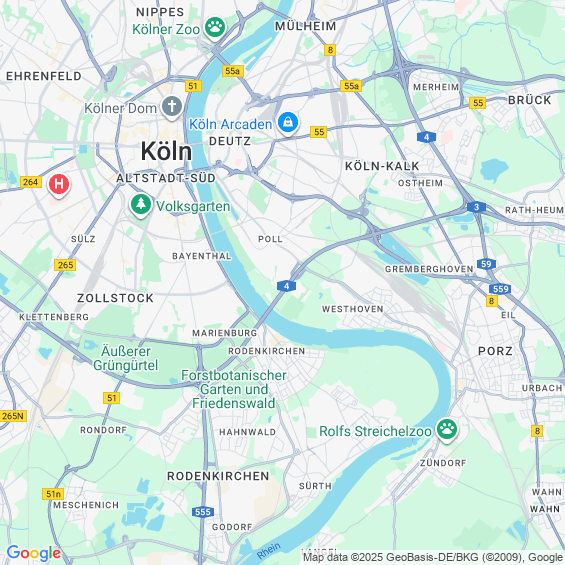Select the Forstbotanischer Garten und Friedenswald label
Viewport: 565px width, 565px height.
tap(234, 389)
